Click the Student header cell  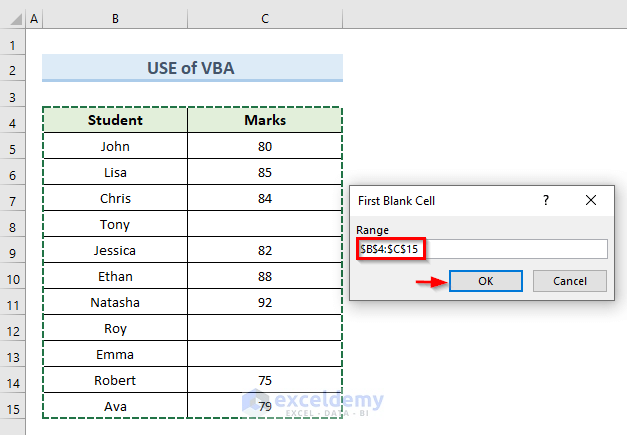[x=115, y=121]
